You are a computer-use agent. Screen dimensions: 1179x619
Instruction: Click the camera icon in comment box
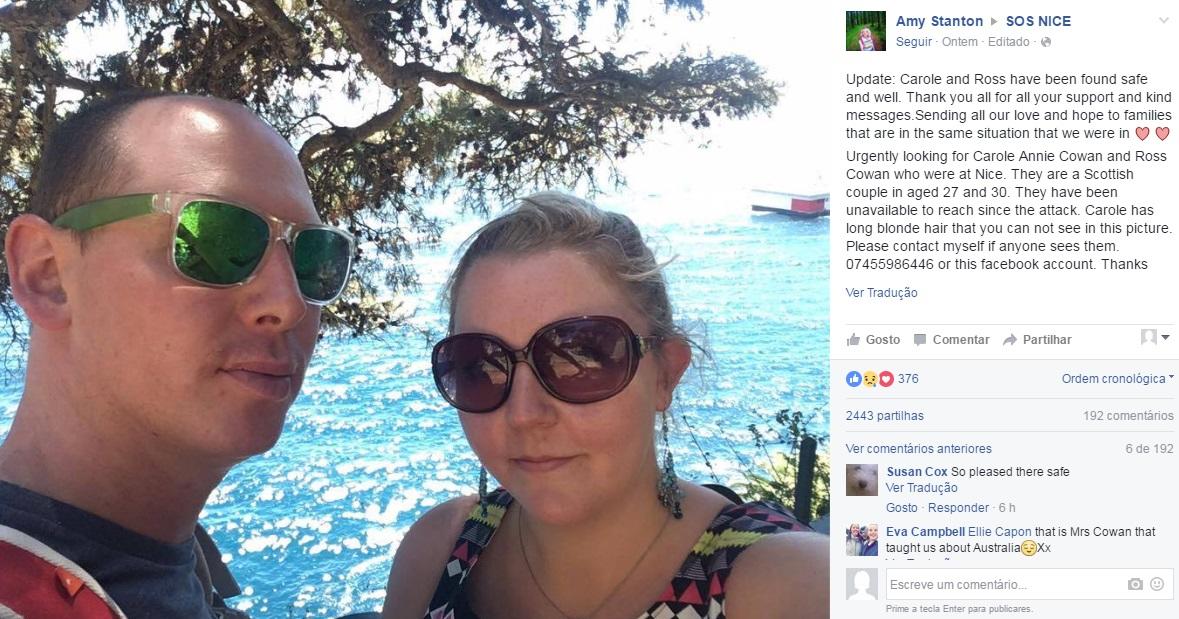pyautogui.click(x=1135, y=584)
